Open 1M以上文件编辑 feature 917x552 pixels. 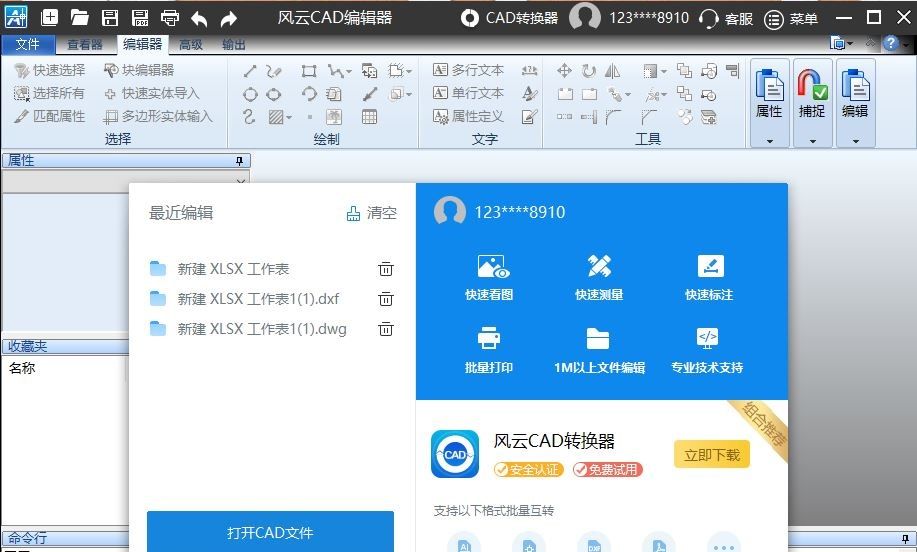click(599, 350)
